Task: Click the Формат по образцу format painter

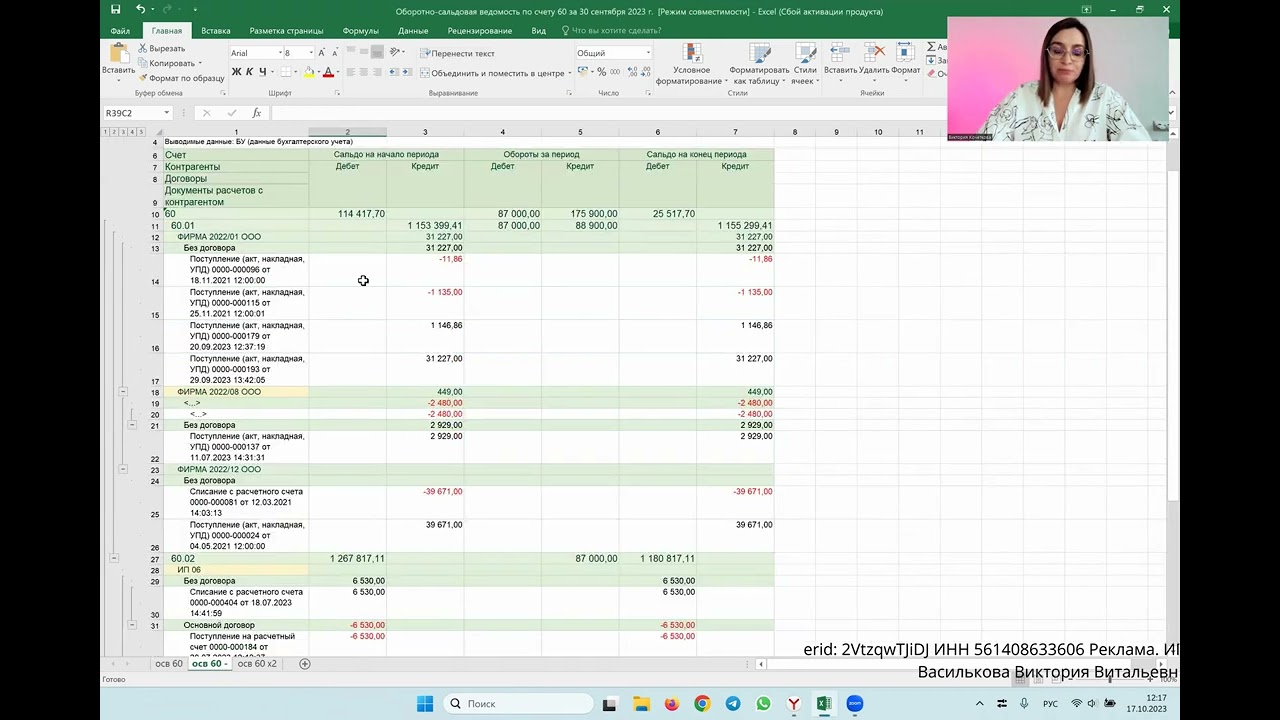Action: pyautogui.click(x=181, y=78)
